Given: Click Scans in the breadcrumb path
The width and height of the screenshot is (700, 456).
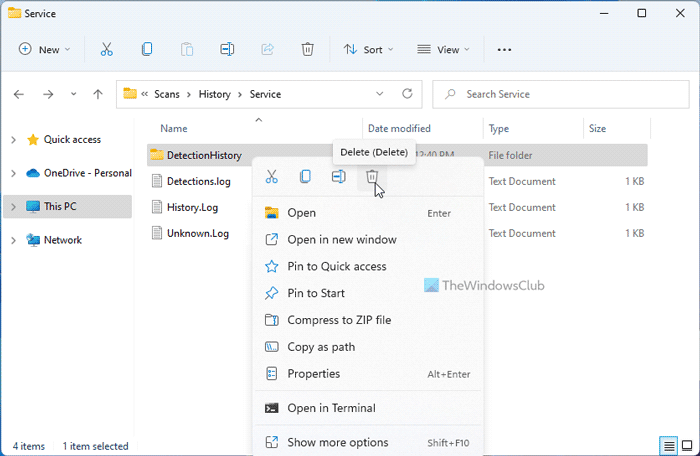Looking at the screenshot, I should click(167, 94).
